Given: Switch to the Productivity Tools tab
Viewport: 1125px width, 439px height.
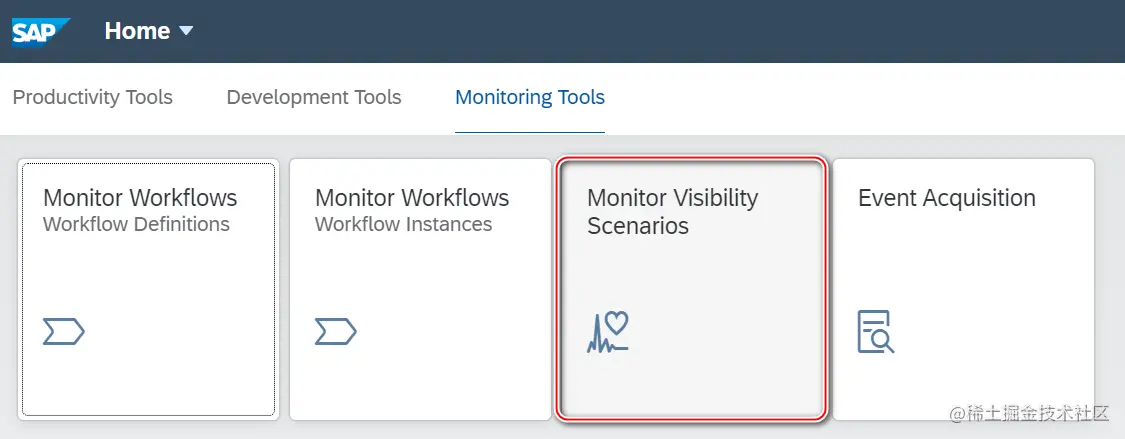Looking at the screenshot, I should [x=92, y=97].
